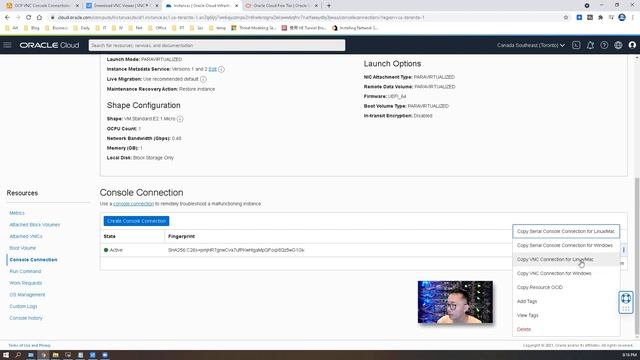Follow the console connection help link
This screenshot has height=360, width=640.
coord(133,204)
